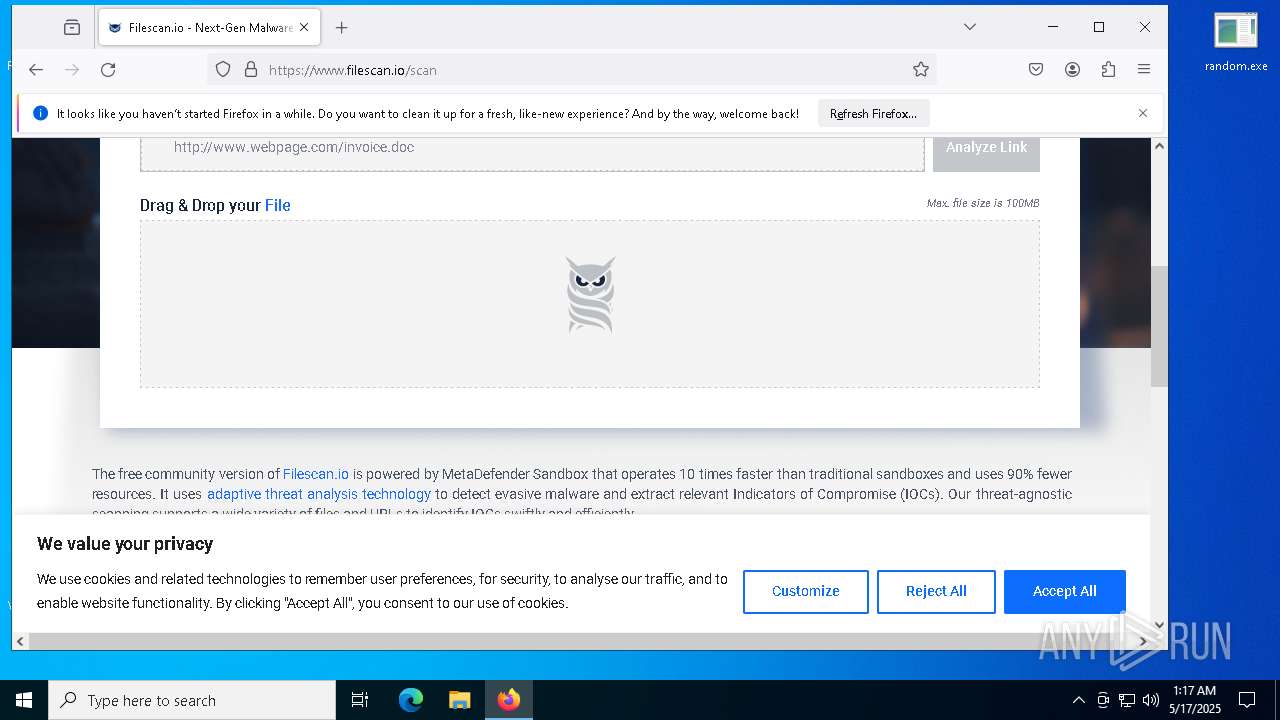
Task: Launch Microsoft Edge from taskbar
Action: [x=411, y=700]
